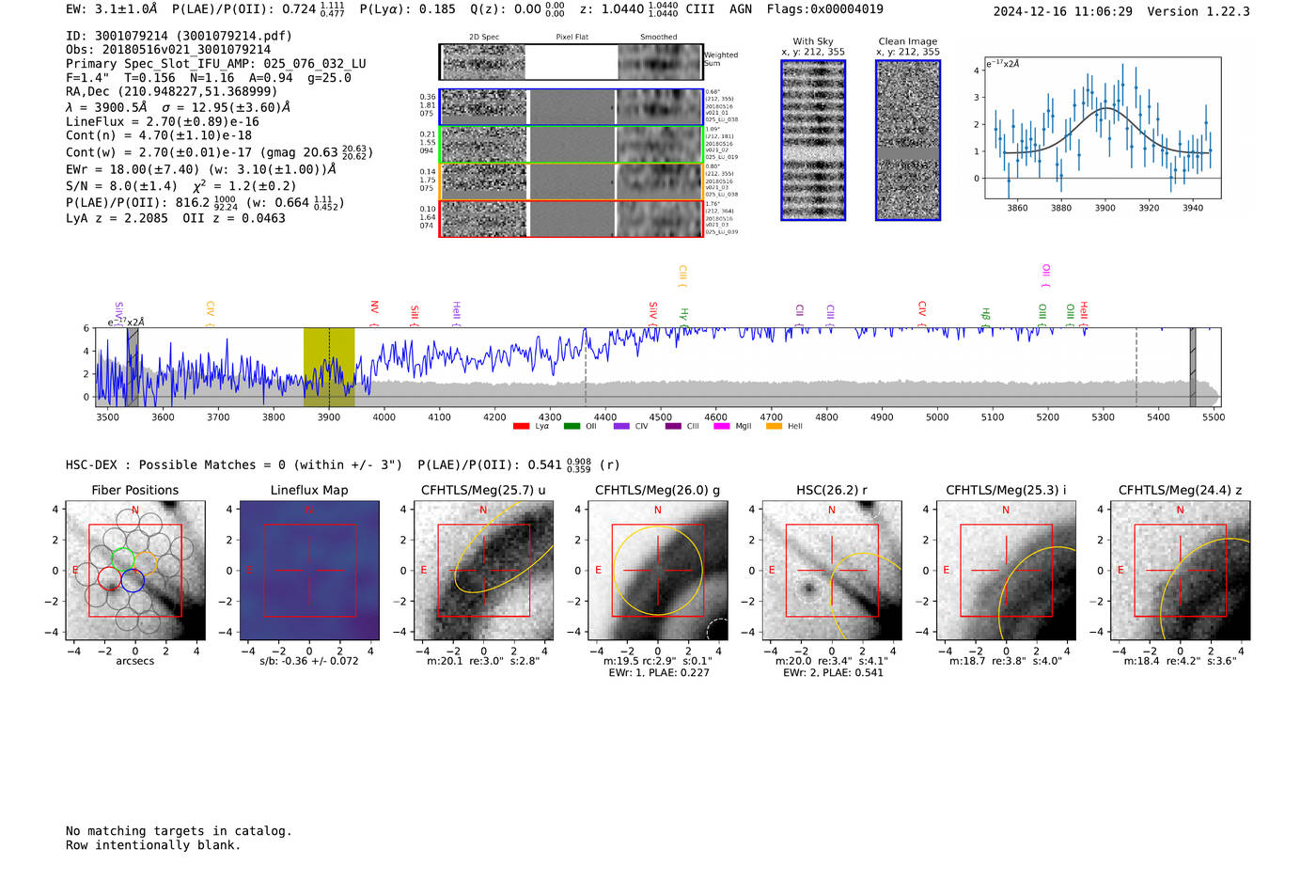The width and height of the screenshot is (1316, 896).
Task: Click the green-bordered 2D spectrum row
Action: click(x=571, y=145)
